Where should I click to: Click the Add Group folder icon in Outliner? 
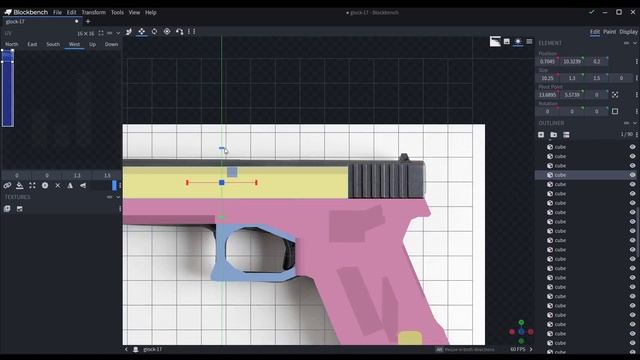click(553, 135)
